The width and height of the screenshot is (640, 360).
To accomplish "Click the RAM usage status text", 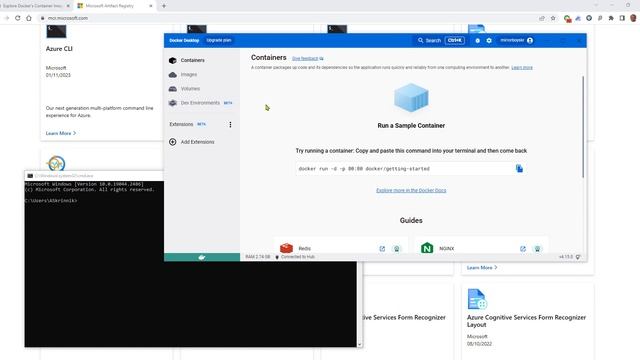I will (258, 257).
